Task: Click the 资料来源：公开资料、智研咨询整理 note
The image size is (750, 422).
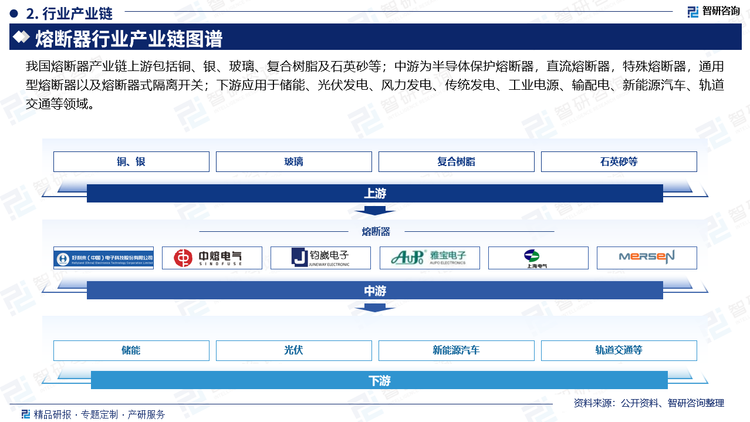Action: coord(649,403)
